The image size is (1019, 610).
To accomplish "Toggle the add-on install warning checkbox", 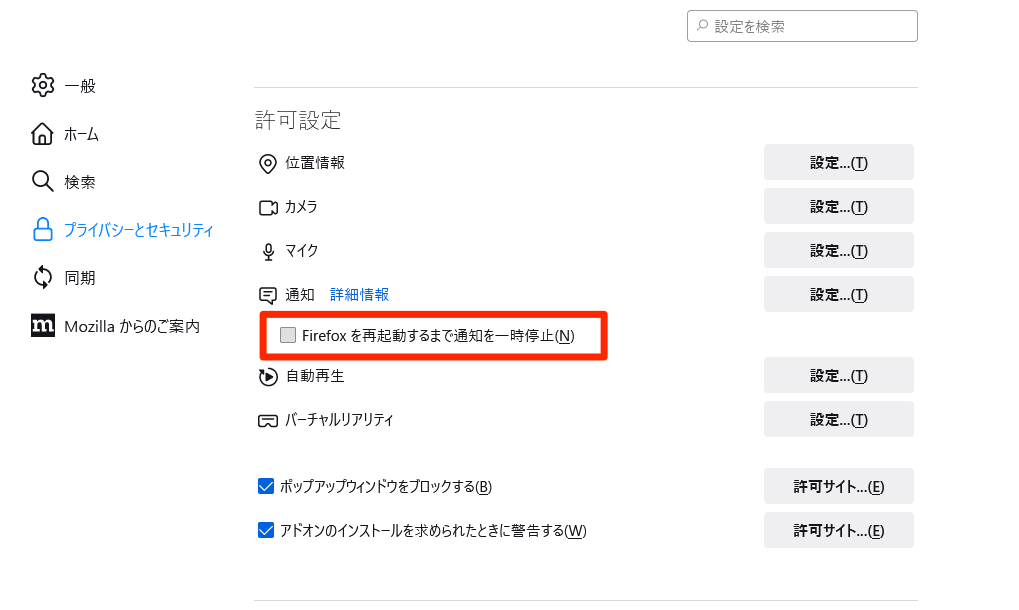I will coord(266,530).
